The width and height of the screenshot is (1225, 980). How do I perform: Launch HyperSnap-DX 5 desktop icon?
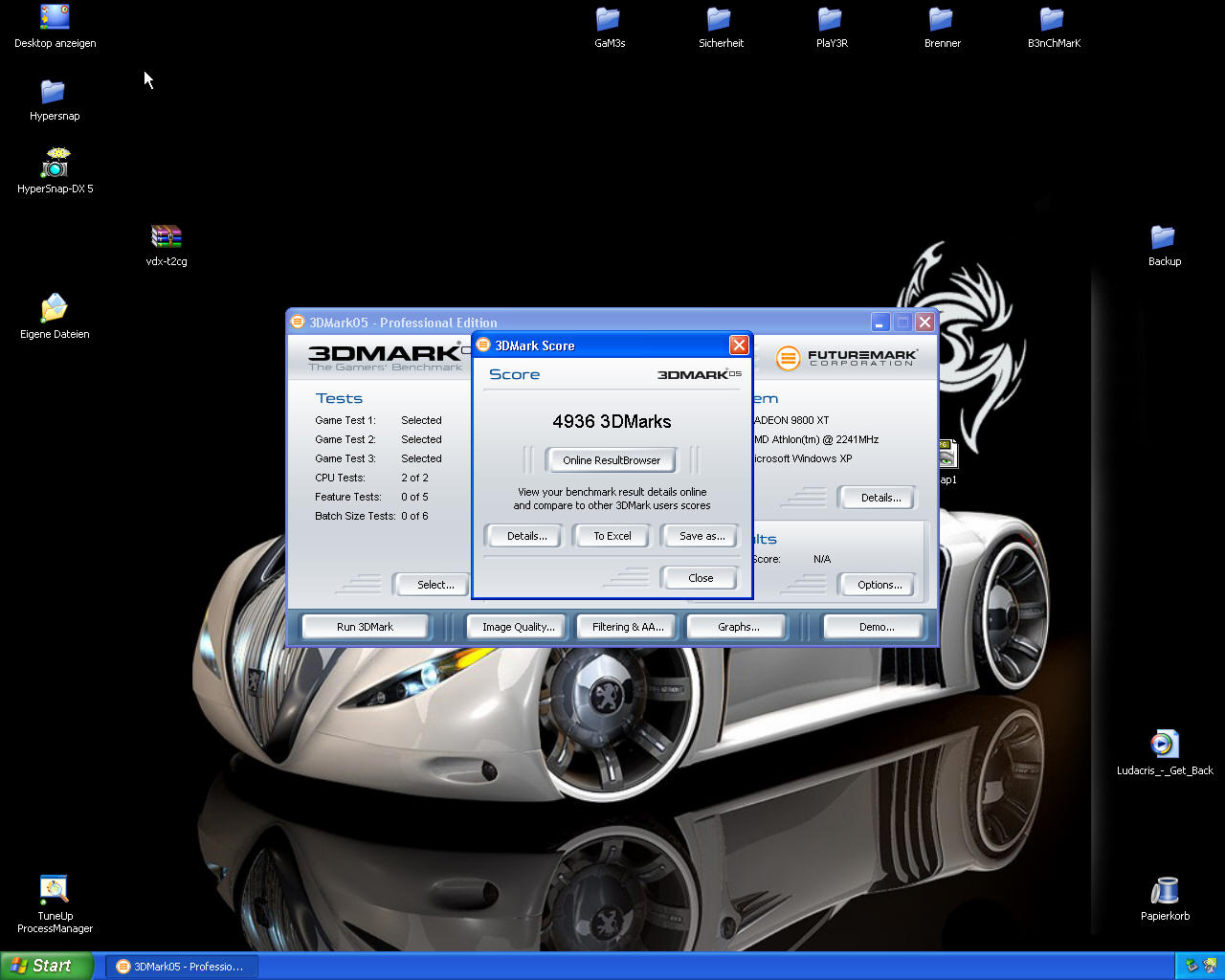coord(56,164)
